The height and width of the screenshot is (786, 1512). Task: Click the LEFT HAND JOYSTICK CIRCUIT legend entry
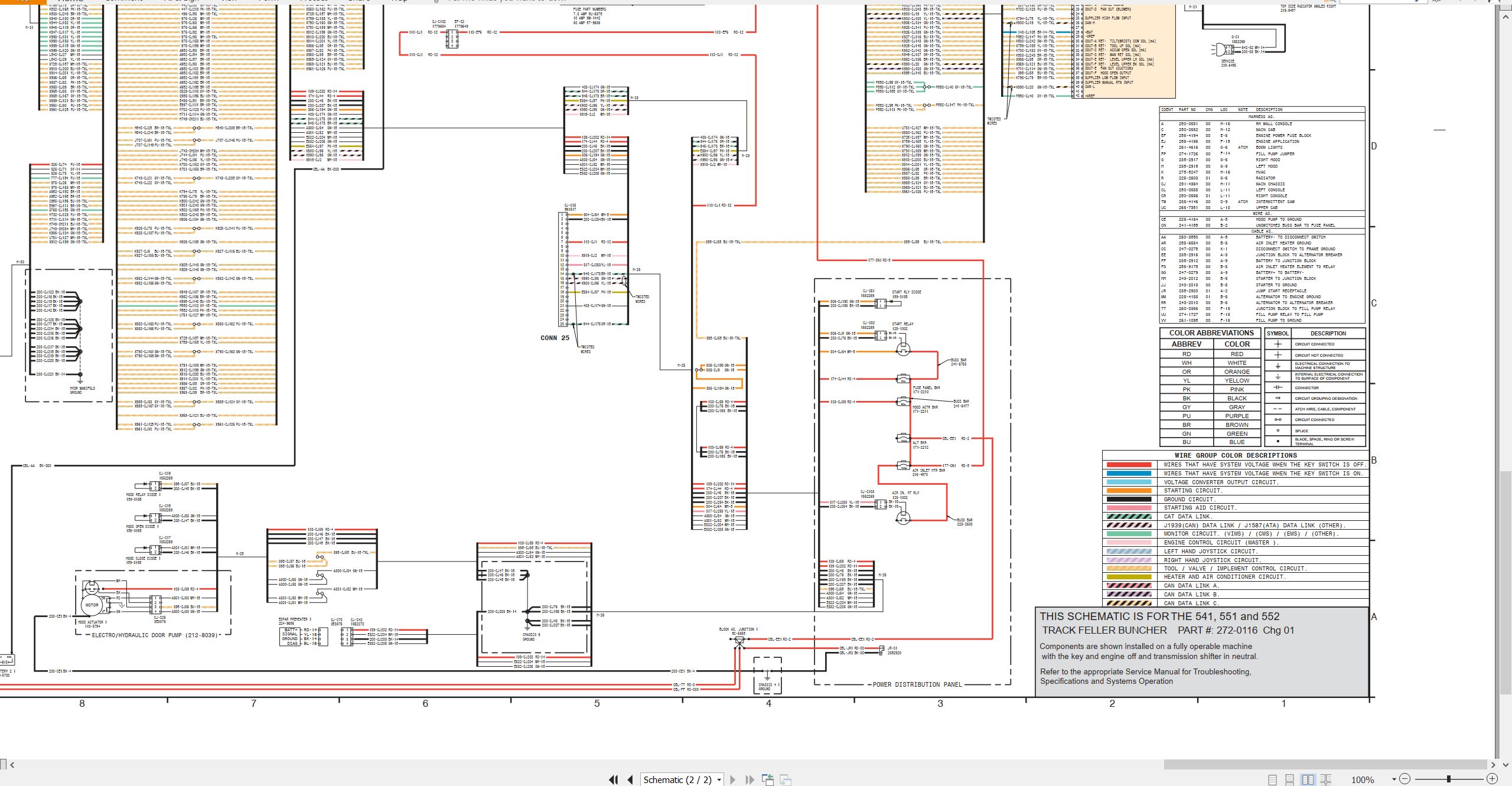[x=1210, y=552]
